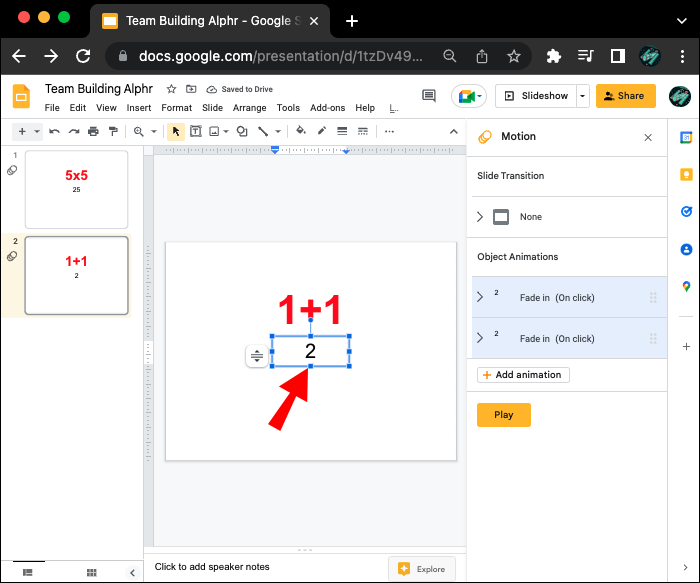Screen dimensions: 700x583
Task: Open the Border color pencil
Action: click(321, 131)
